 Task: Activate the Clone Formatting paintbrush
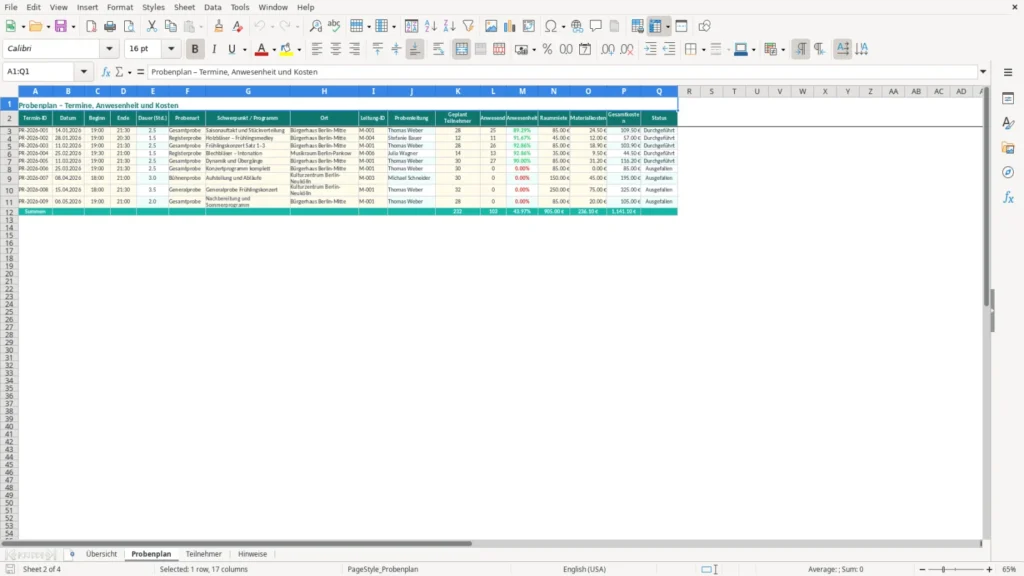219,26
